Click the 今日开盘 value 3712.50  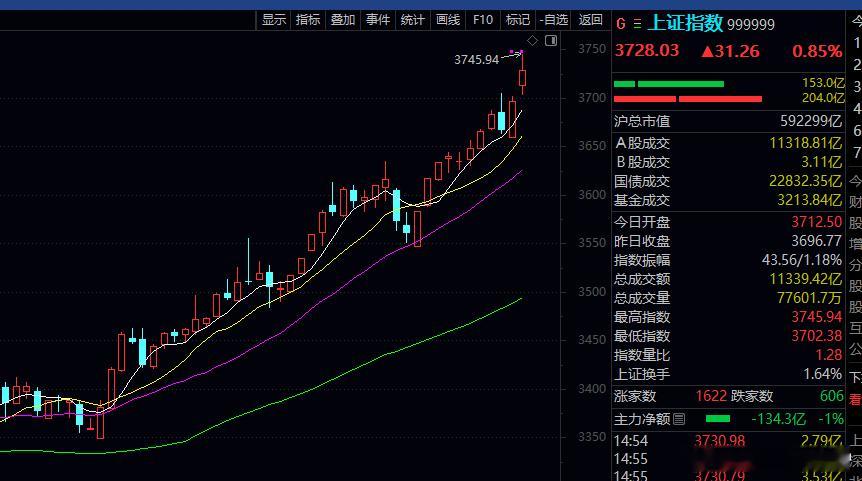pos(816,222)
